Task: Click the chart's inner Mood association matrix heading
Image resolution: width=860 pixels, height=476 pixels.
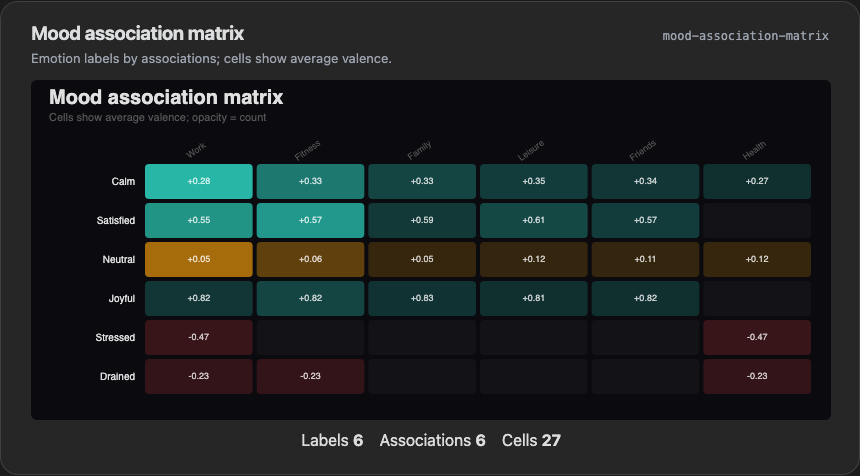Action: pos(166,97)
